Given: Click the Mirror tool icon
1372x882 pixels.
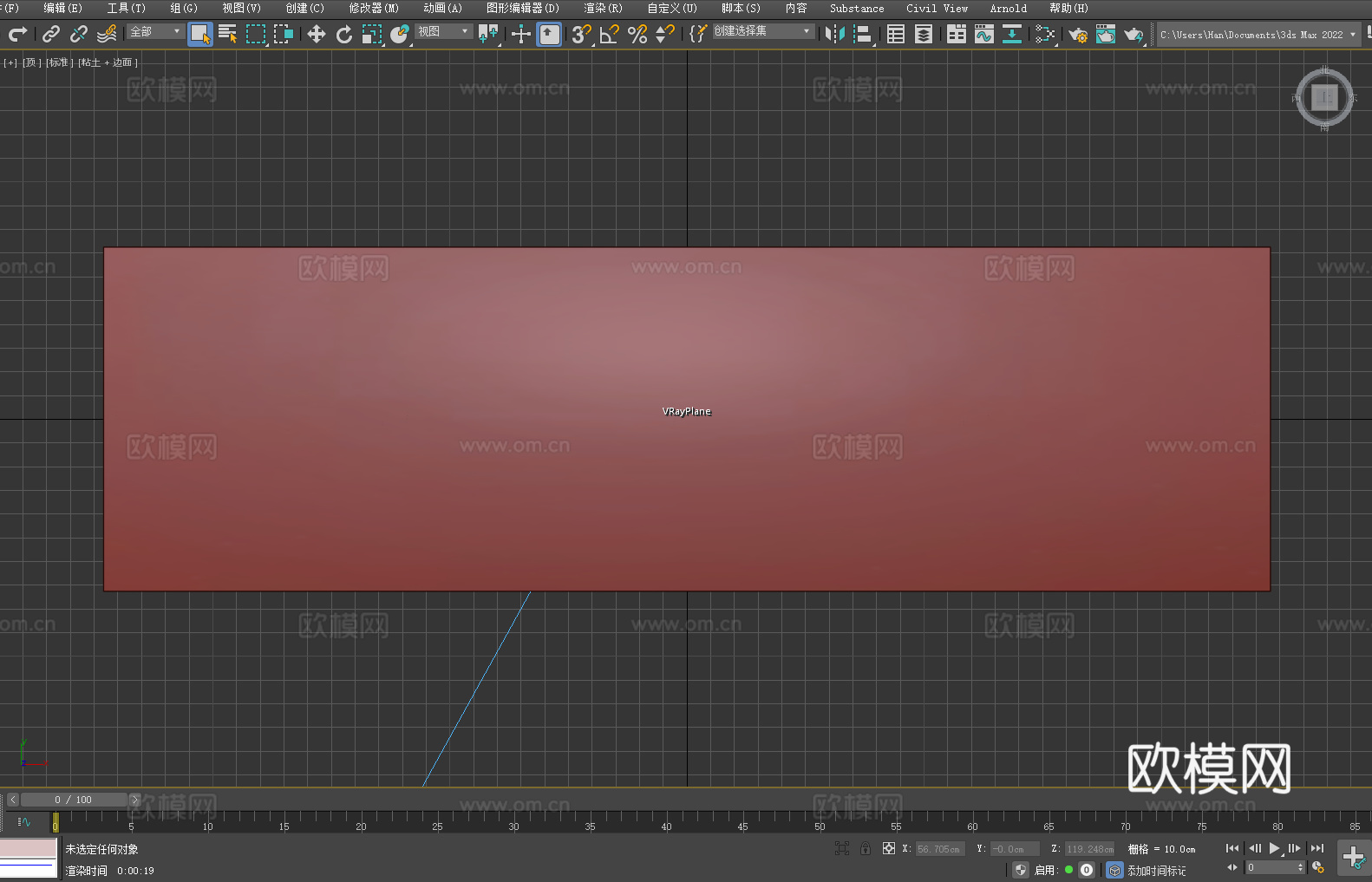Looking at the screenshot, I should (834, 34).
